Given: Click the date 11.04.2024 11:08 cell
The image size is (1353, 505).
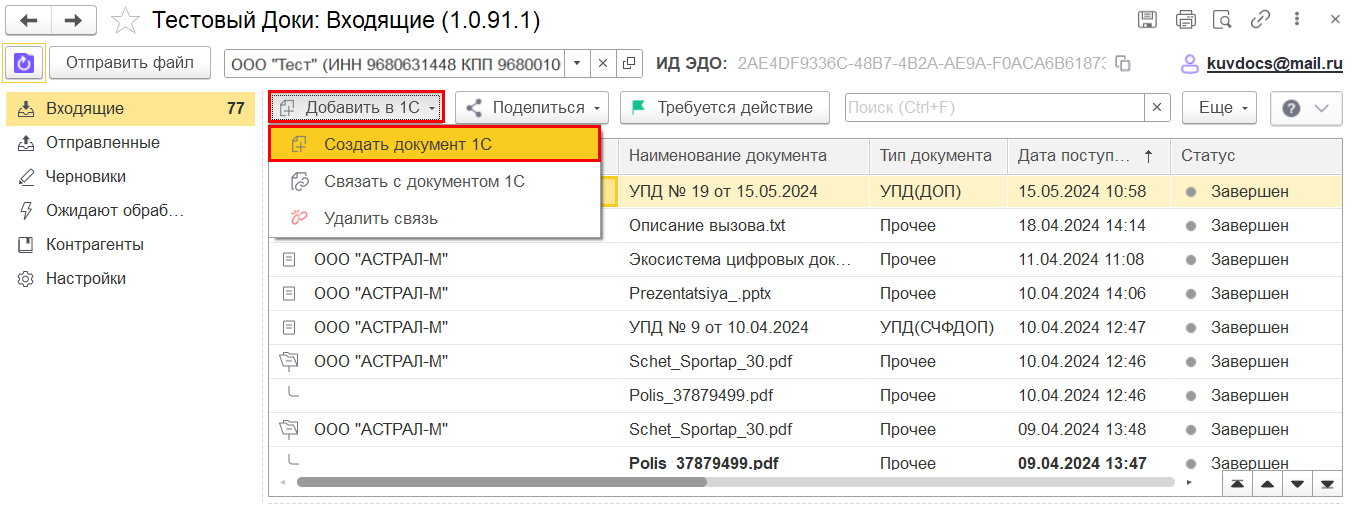Looking at the screenshot, I should point(1082,260).
